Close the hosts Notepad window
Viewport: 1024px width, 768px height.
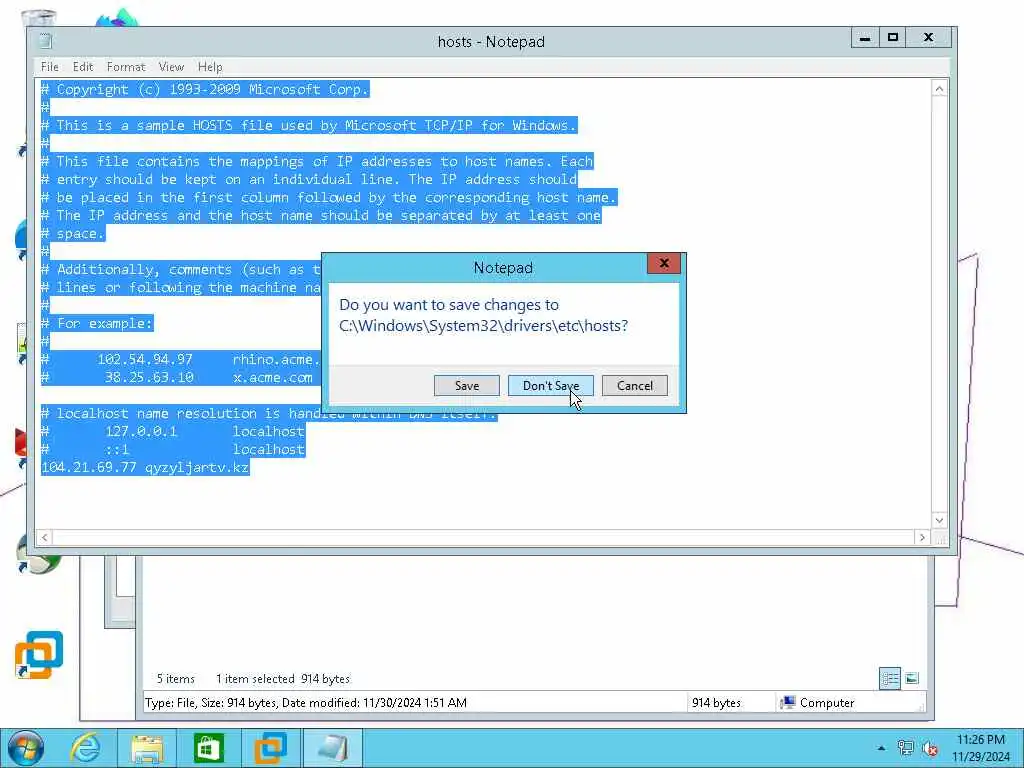point(928,38)
